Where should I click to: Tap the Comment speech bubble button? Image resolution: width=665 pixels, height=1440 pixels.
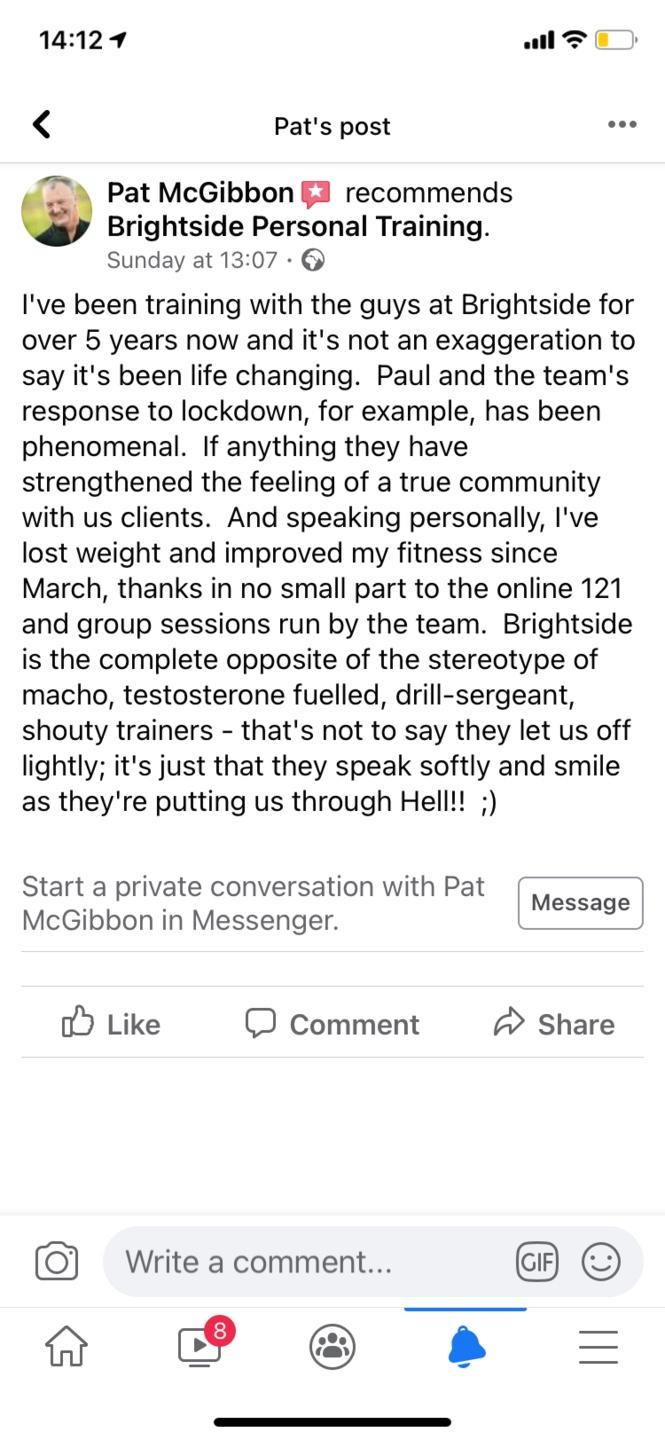(332, 1024)
